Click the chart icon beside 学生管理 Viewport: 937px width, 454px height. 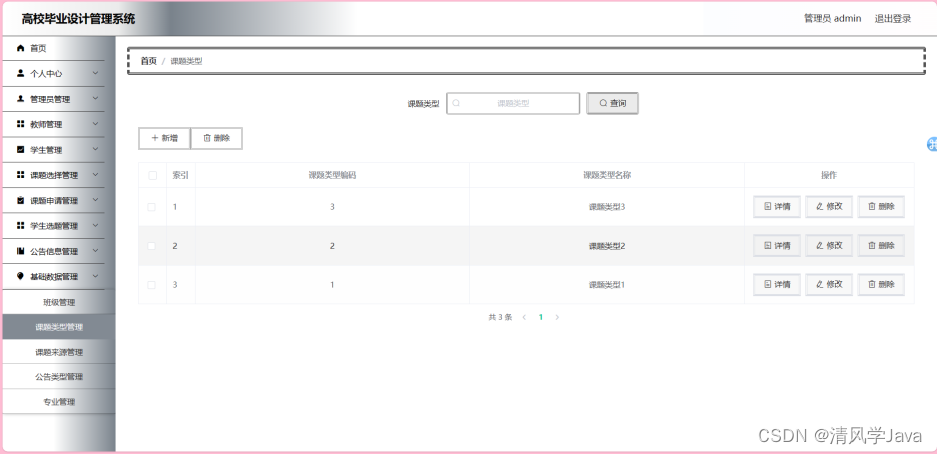click(x=21, y=149)
